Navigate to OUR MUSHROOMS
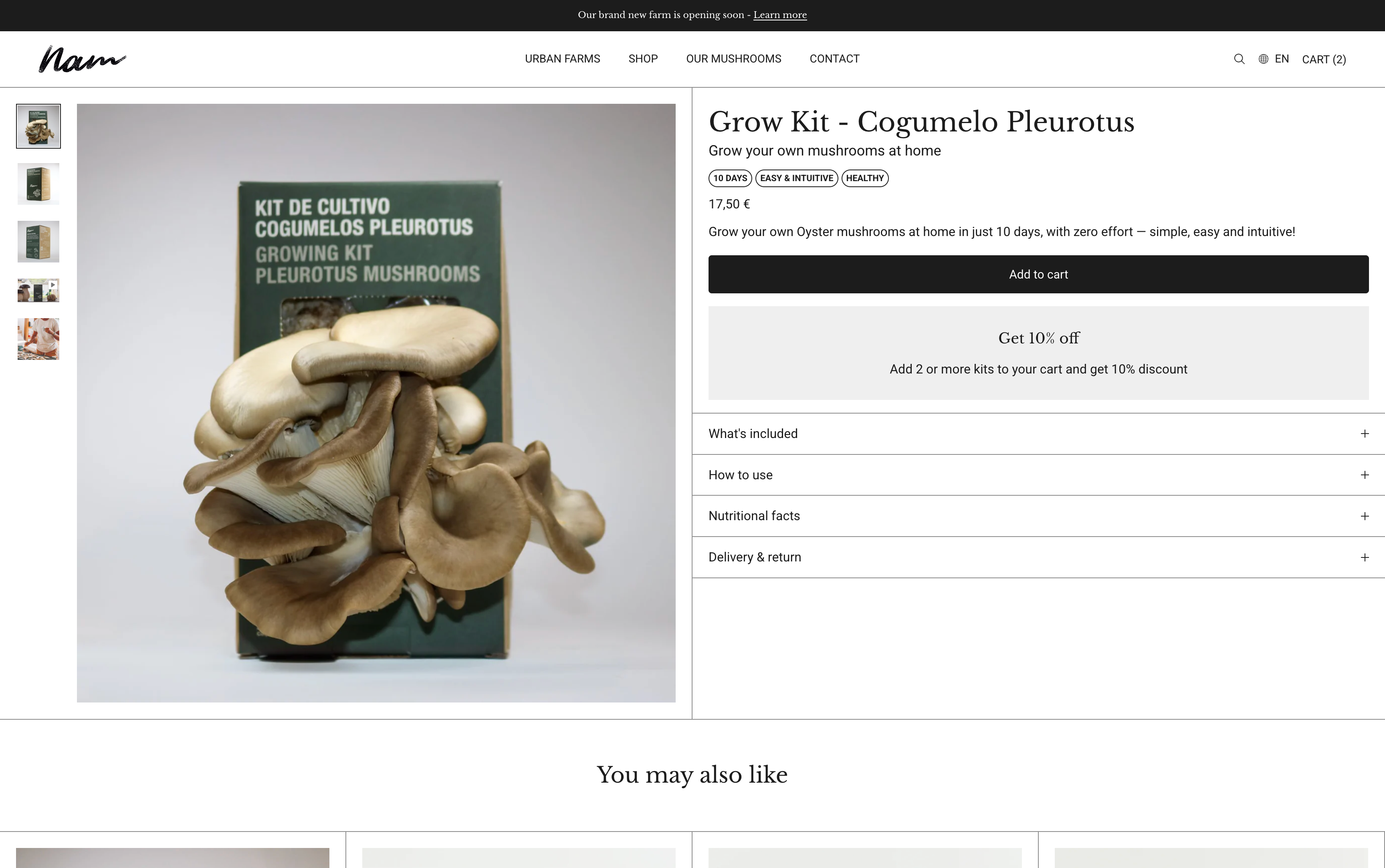The image size is (1385, 868). pyautogui.click(x=733, y=59)
